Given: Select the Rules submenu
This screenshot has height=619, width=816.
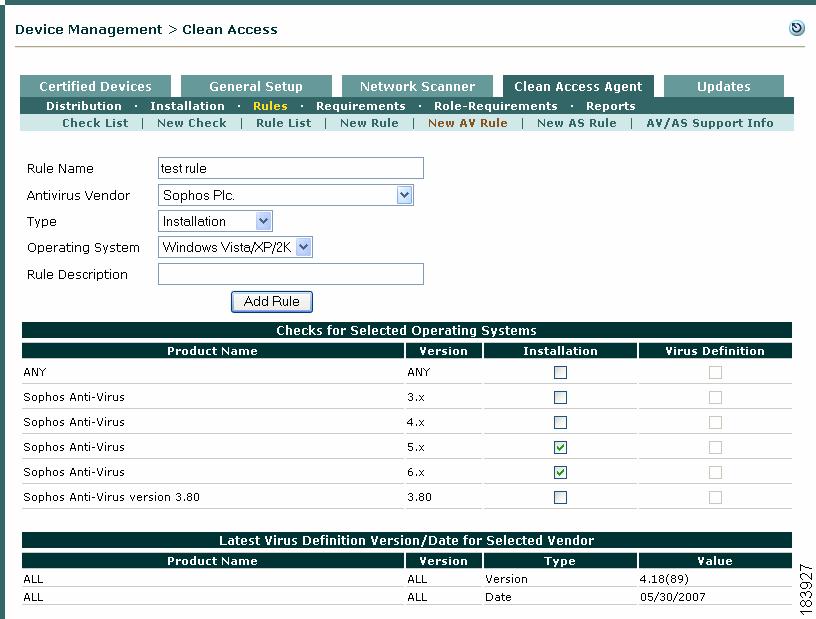Looking at the screenshot, I should click(270, 106).
